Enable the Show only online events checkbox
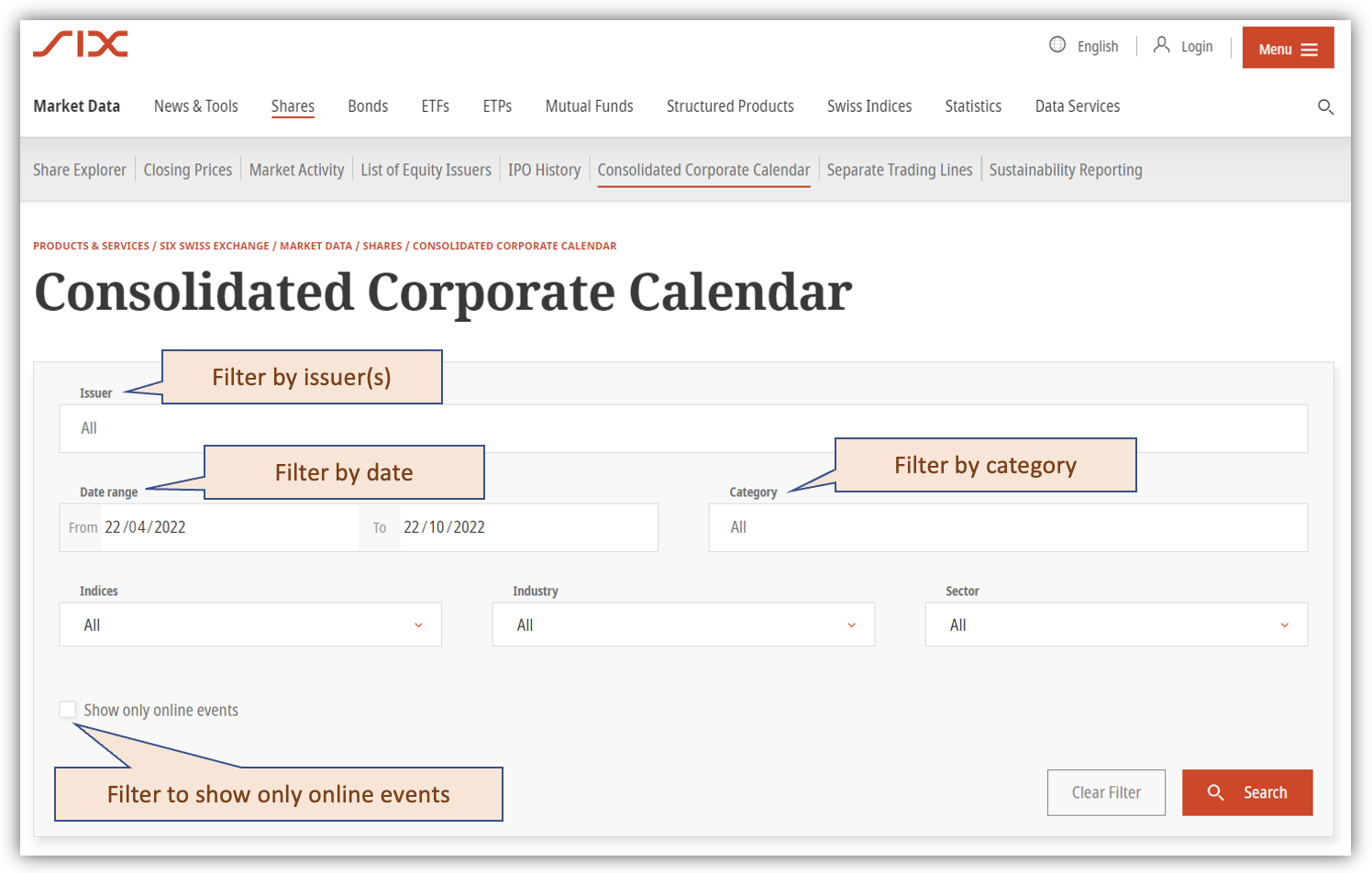Viewport: 1372px width, 873px height. [67, 709]
